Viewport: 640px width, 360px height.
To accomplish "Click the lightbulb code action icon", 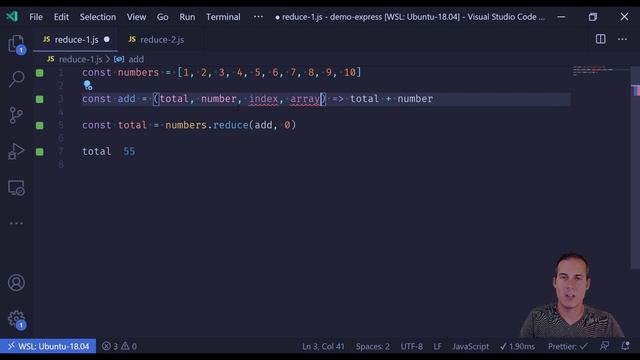I will click(88, 85).
